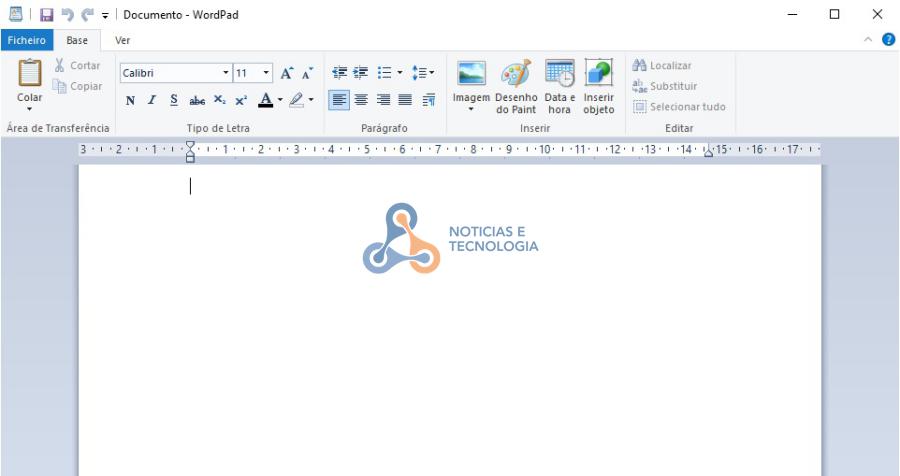Screen dimensions: 900x476
Task: Align text left
Action: 339,100
